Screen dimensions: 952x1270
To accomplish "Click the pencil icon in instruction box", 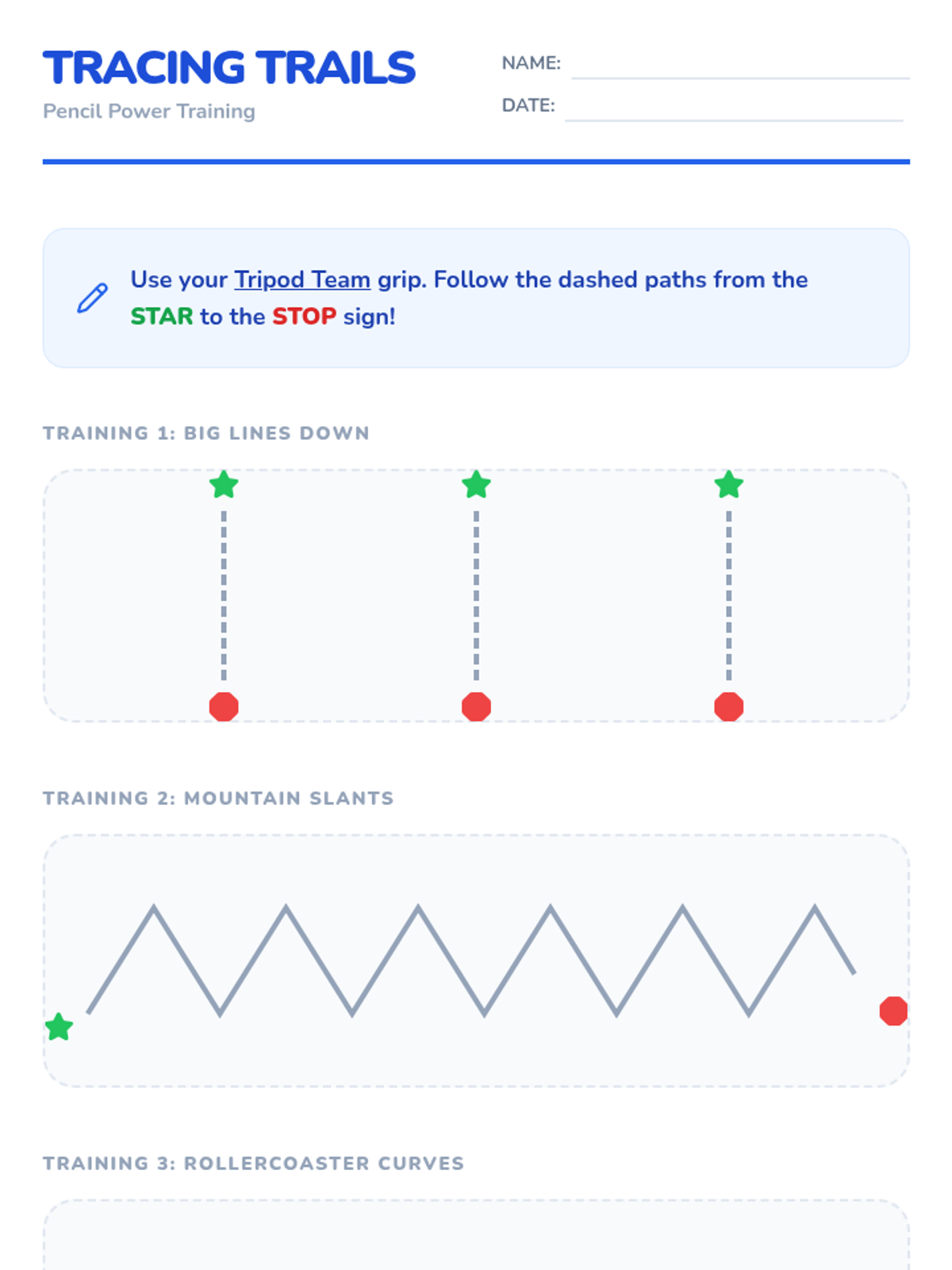I will (x=92, y=298).
